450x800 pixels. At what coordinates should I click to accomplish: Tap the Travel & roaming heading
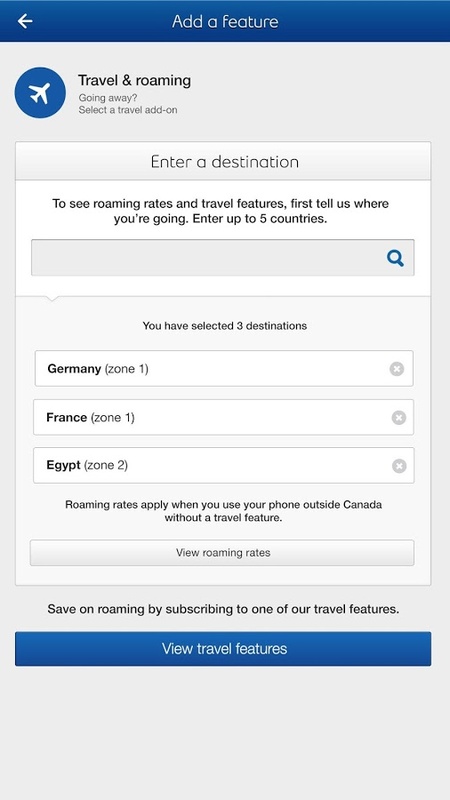(134, 81)
